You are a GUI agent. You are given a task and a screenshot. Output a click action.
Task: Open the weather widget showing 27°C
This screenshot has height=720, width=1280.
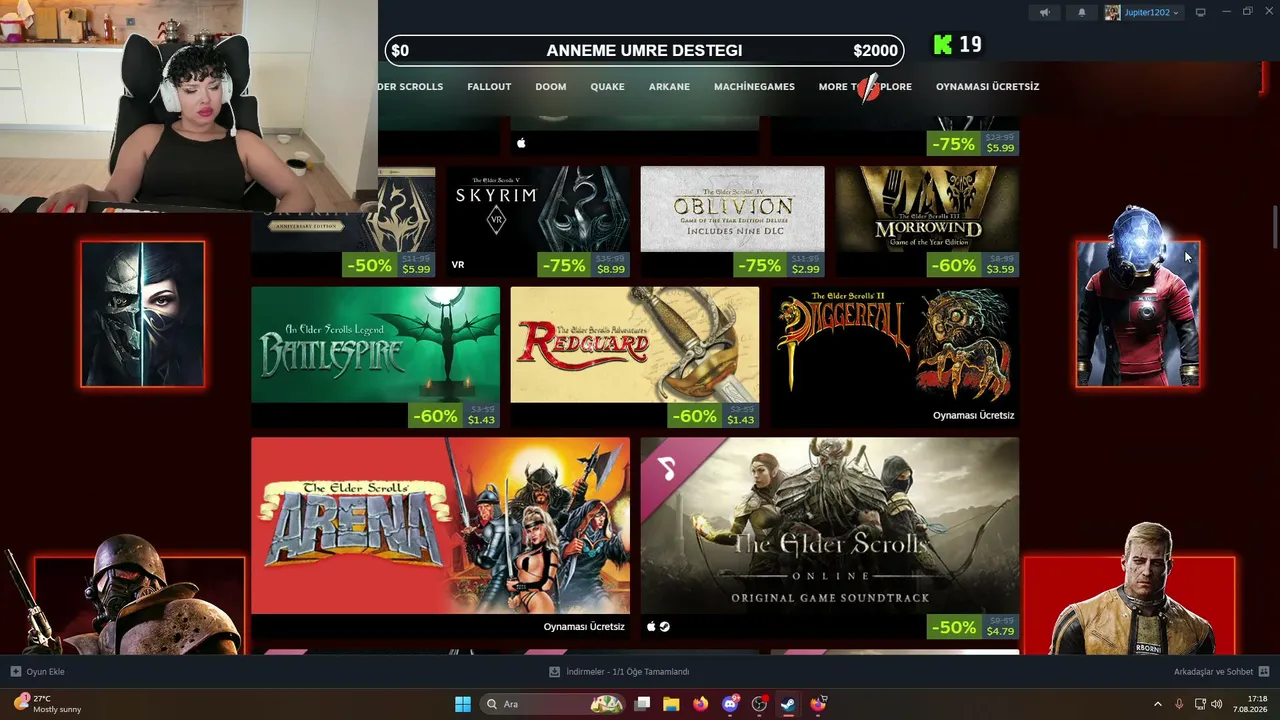tap(47, 704)
